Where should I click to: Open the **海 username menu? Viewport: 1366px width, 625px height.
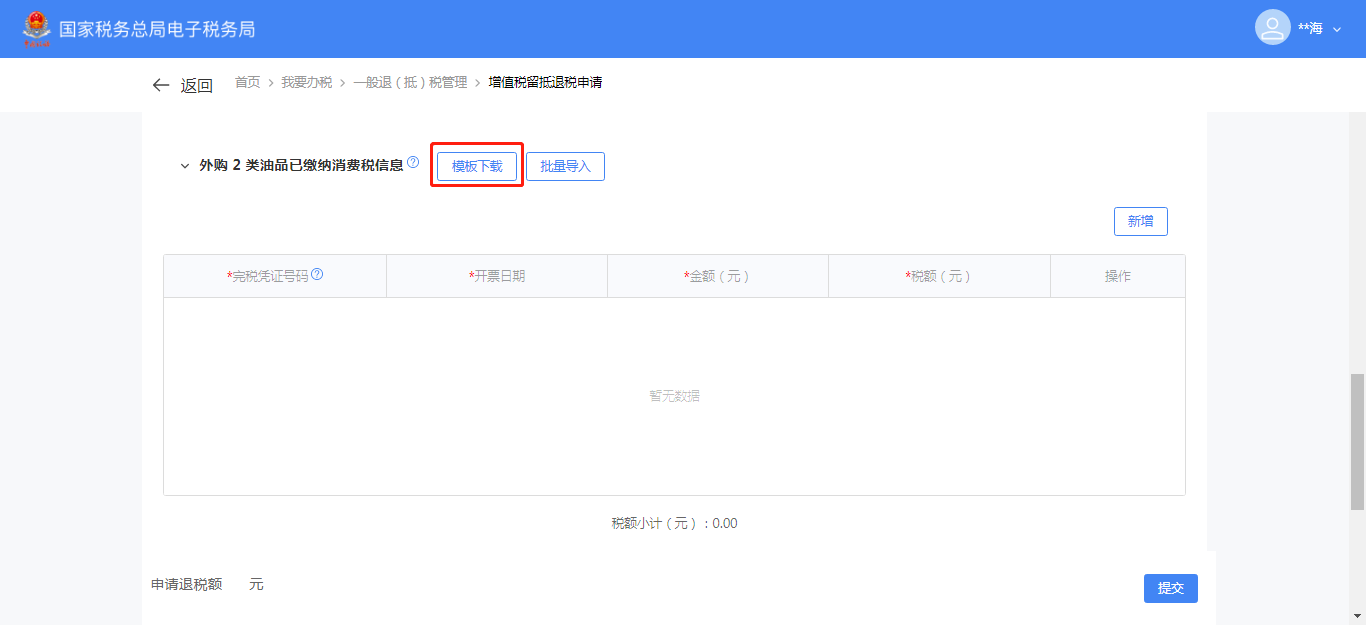tap(1310, 29)
